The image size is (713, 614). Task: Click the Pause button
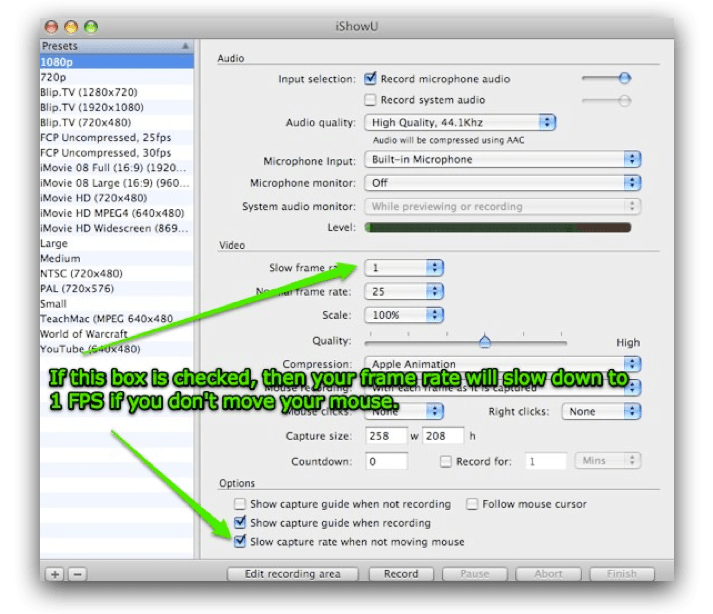click(474, 574)
